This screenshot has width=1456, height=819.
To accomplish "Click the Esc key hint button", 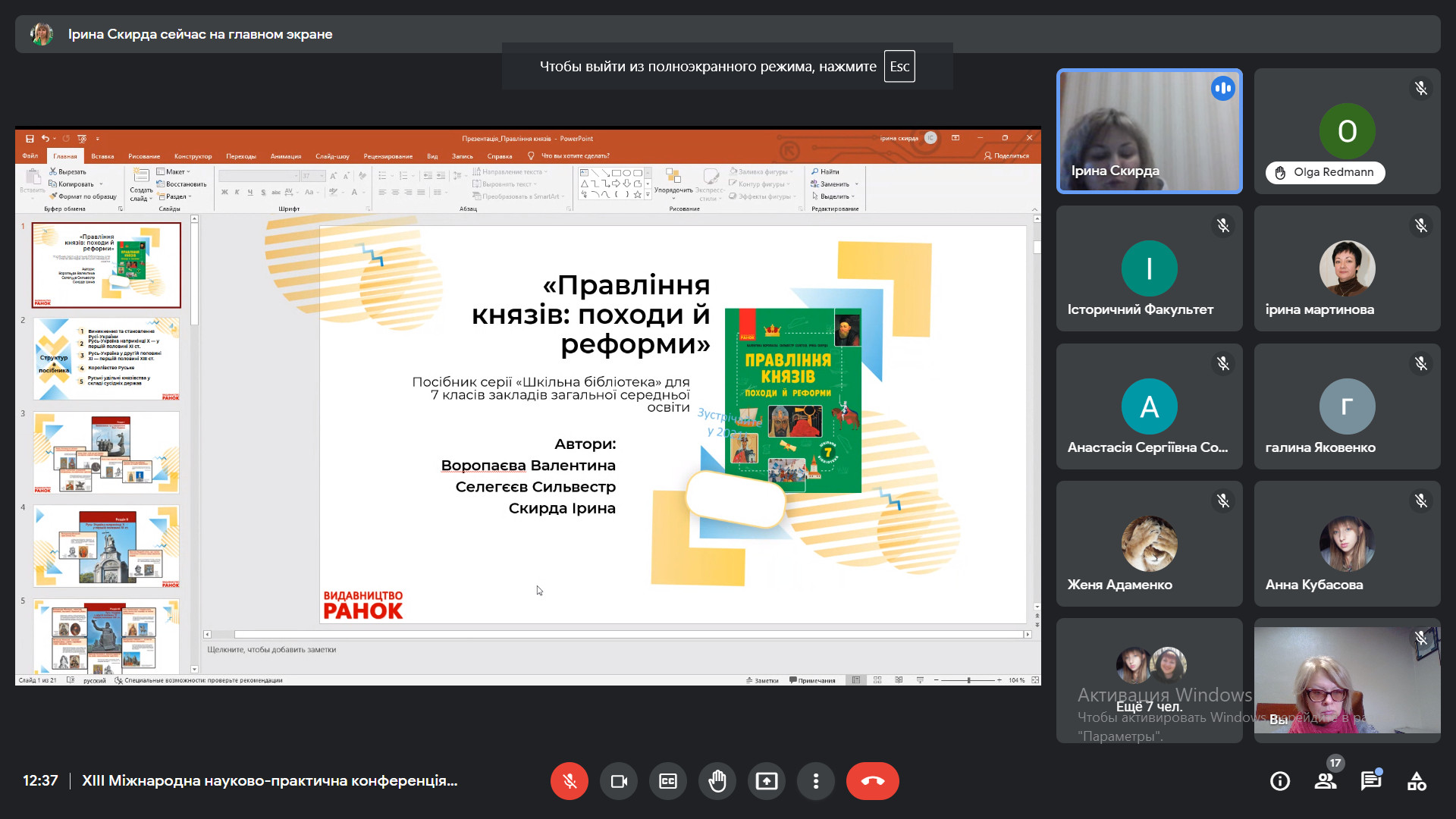I will pyautogui.click(x=899, y=67).
